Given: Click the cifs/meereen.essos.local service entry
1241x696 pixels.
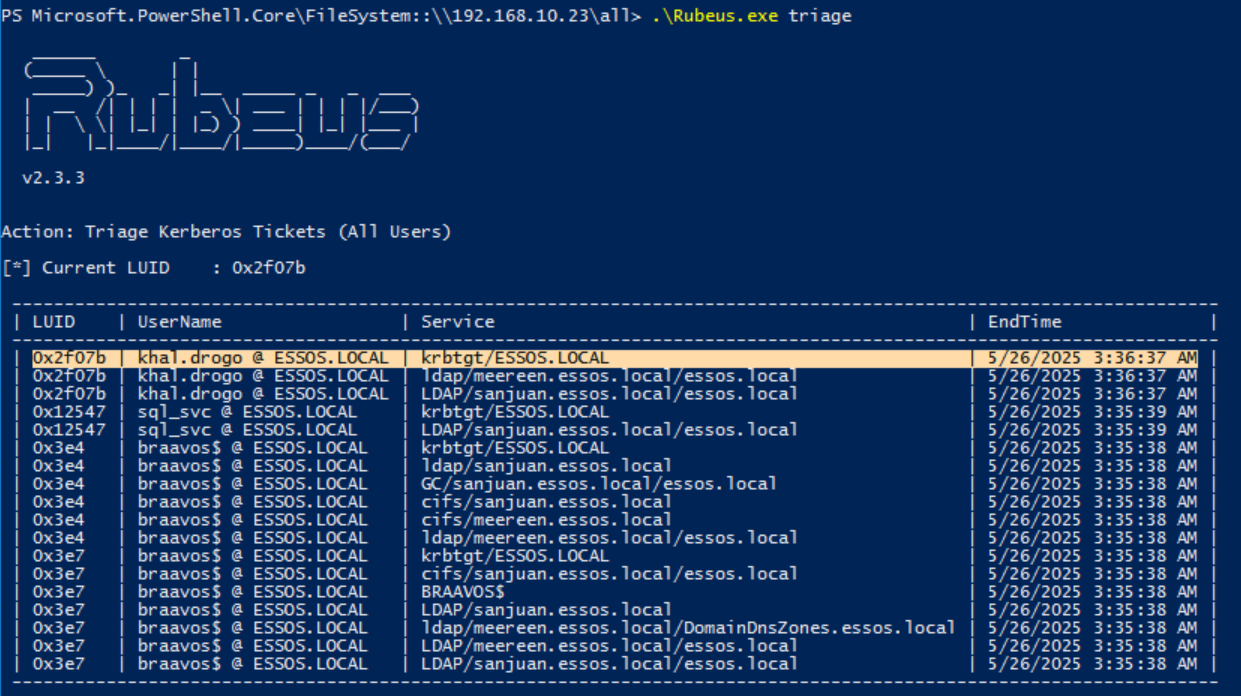Looking at the screenshot, I should tap(546, 520).
